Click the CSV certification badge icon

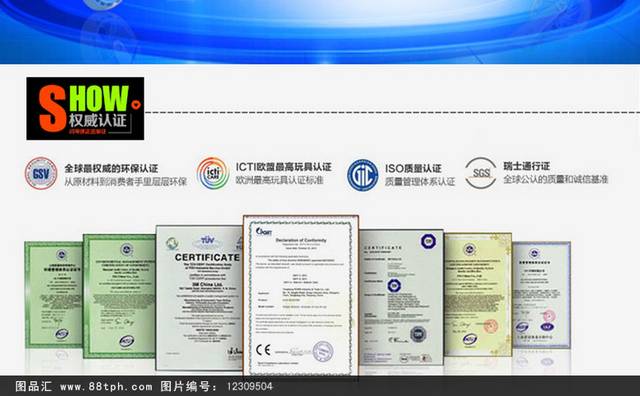click(41, 174)
